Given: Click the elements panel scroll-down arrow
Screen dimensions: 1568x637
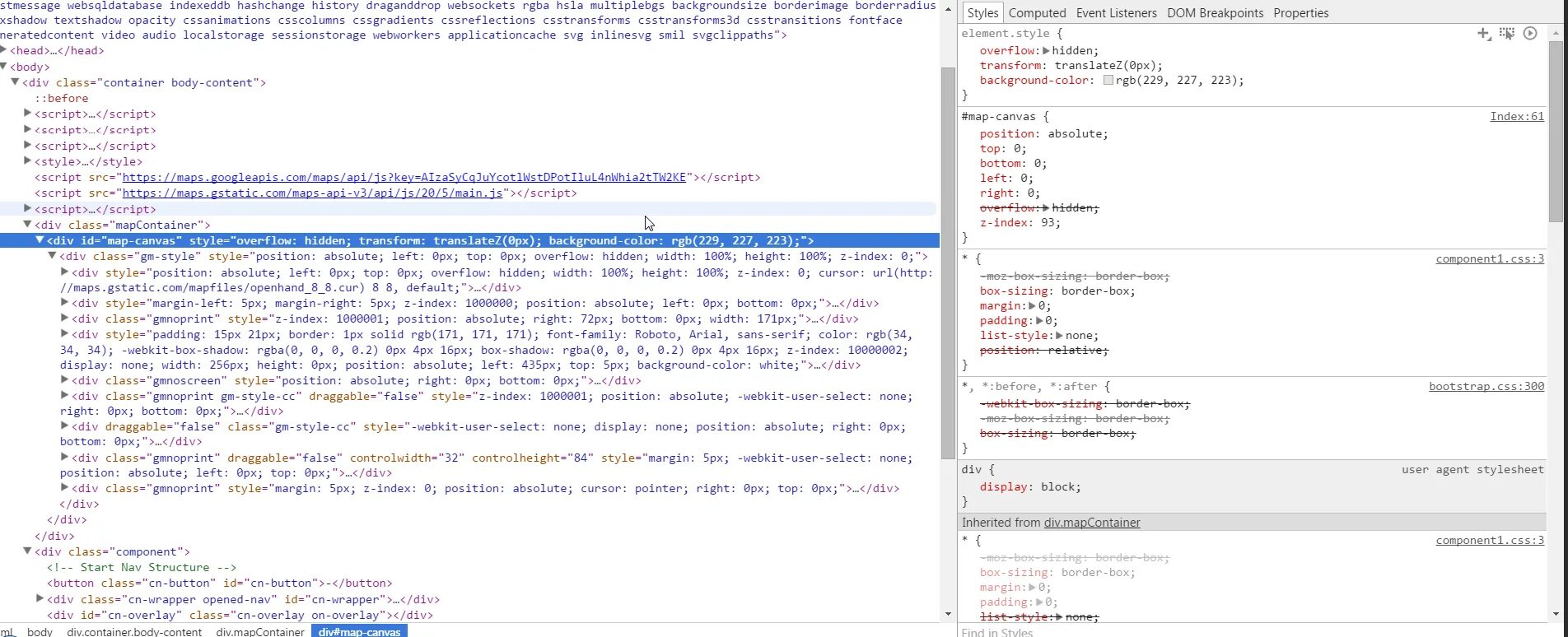Looking at the screenshot, I should coord(948,614).
